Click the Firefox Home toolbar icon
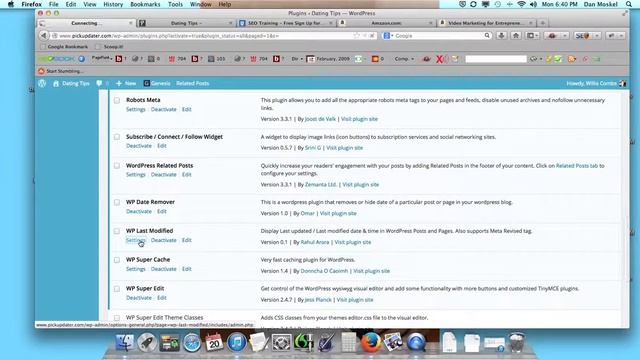 pyautogui.click(x=516, y=36)
